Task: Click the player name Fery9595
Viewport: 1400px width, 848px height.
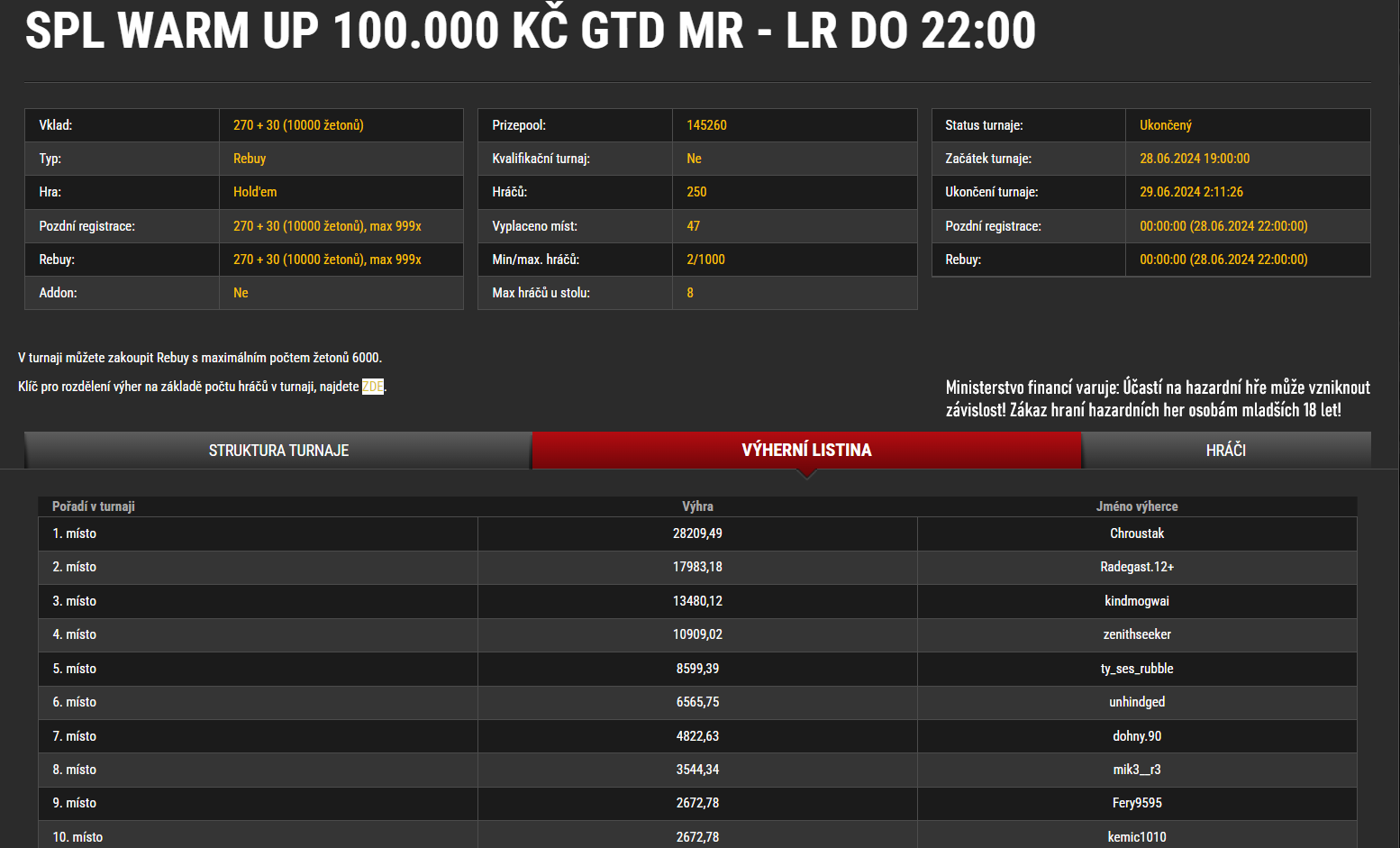Action: (x=1136, y=803)
